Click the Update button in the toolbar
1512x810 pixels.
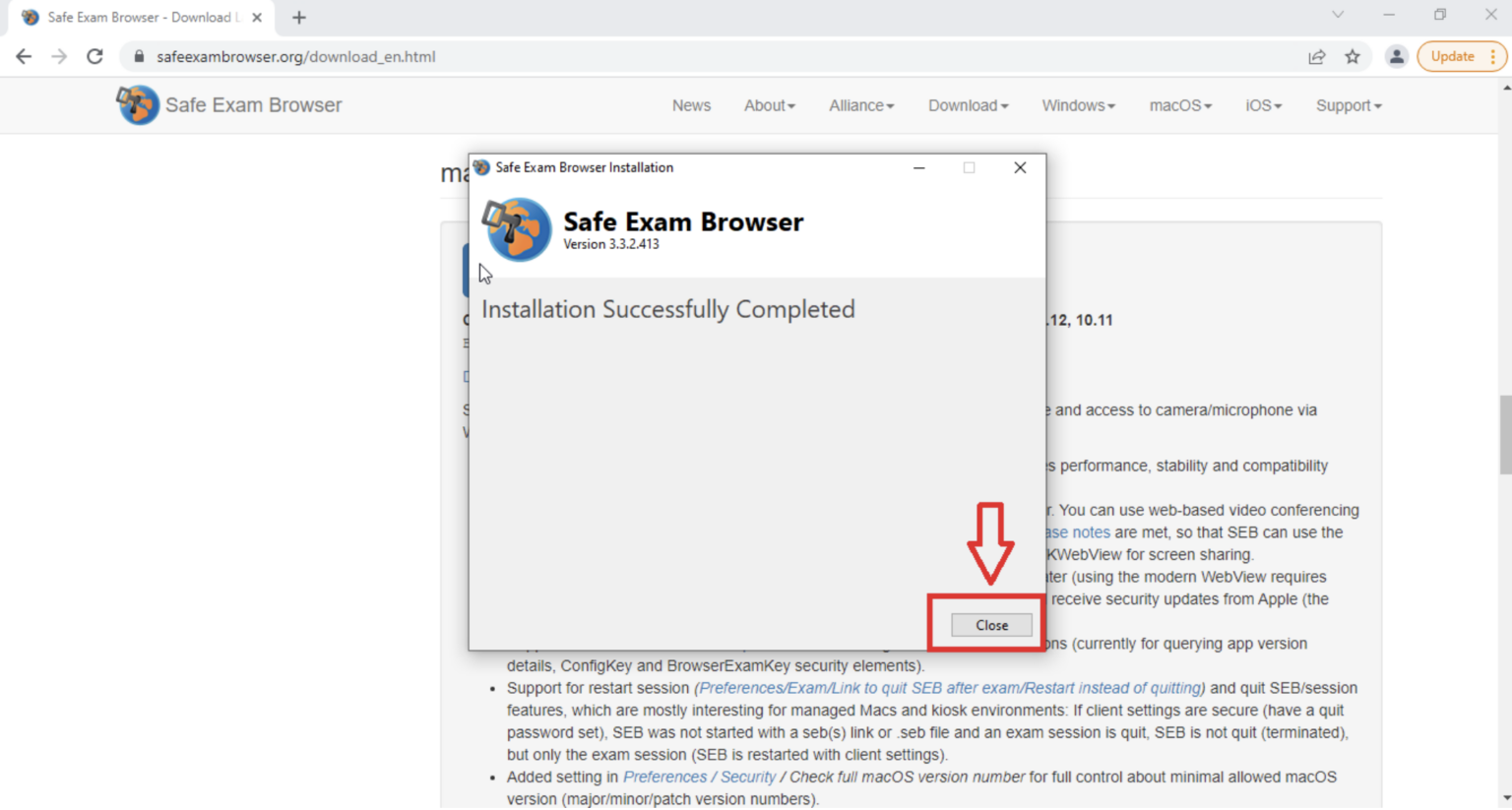[x=1451, y=56]
